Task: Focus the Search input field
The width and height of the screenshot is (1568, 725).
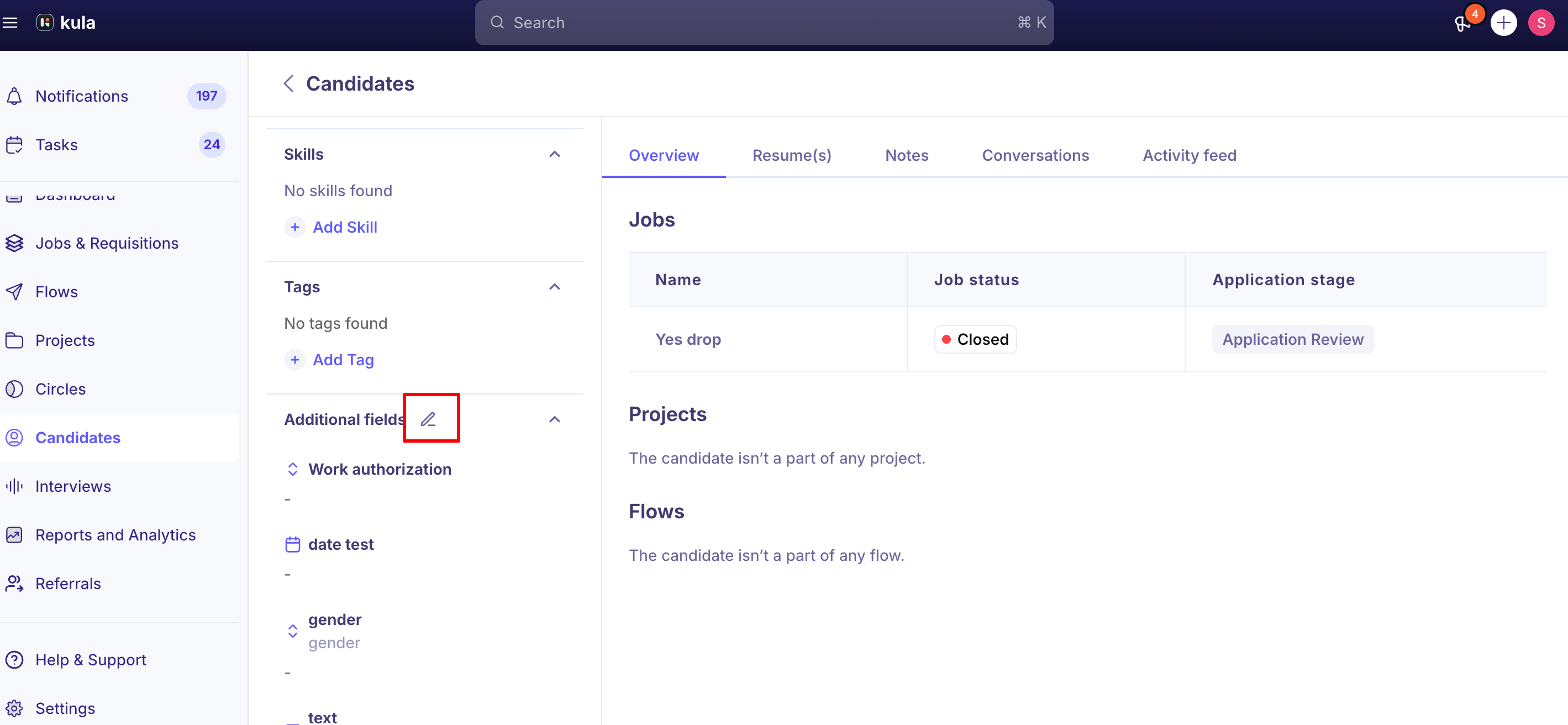Action: (x=764, y=23)
